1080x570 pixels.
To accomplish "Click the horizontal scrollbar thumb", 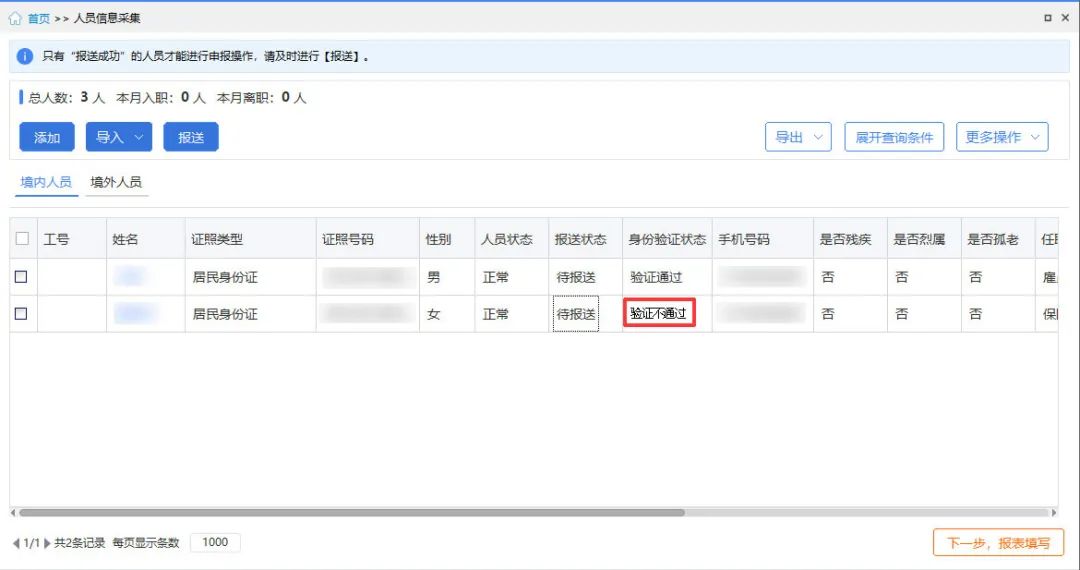I will pyautogui.click(x=350, y=513).
